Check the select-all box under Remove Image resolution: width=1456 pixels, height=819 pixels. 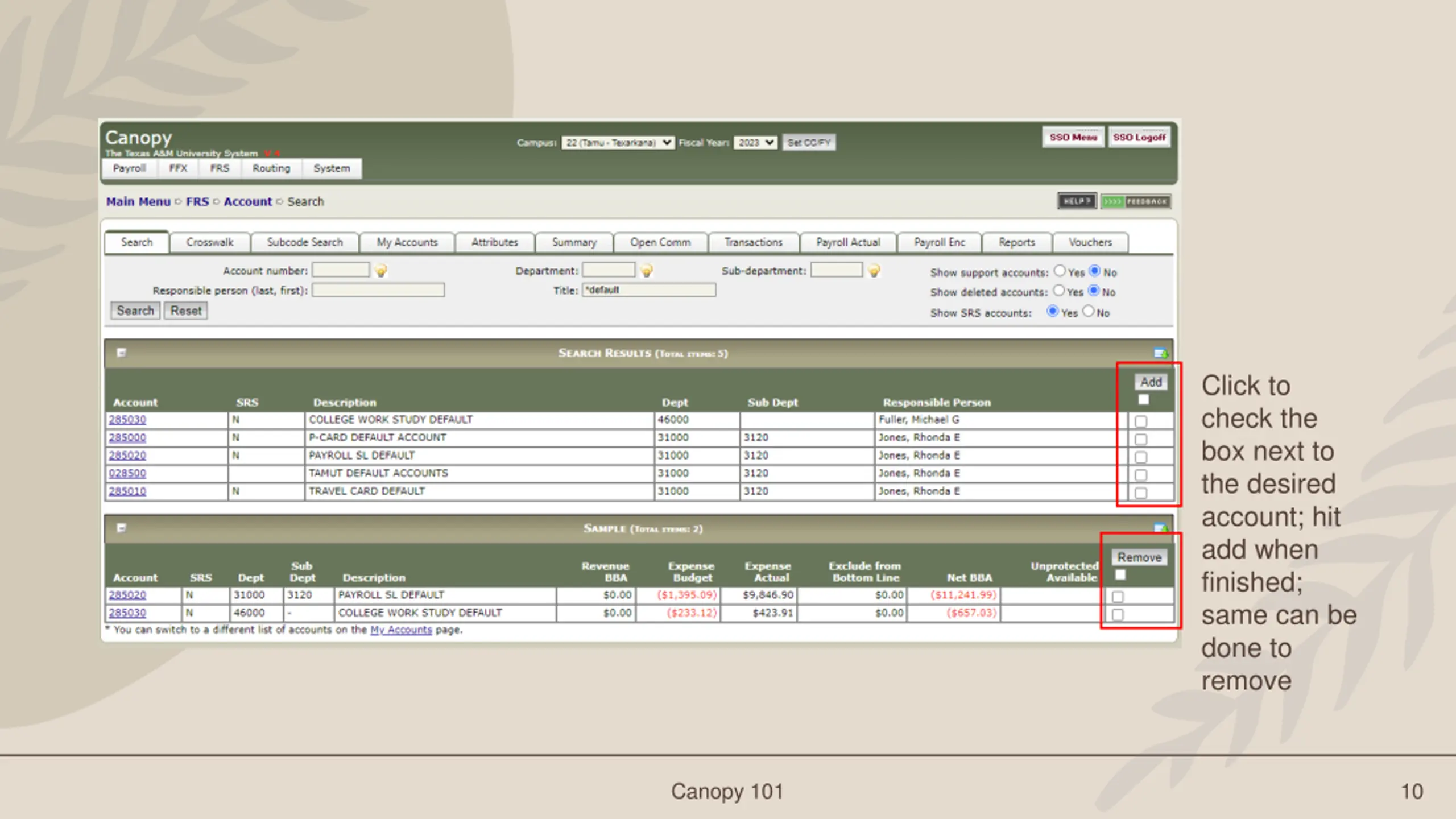tap(1120, 575)
